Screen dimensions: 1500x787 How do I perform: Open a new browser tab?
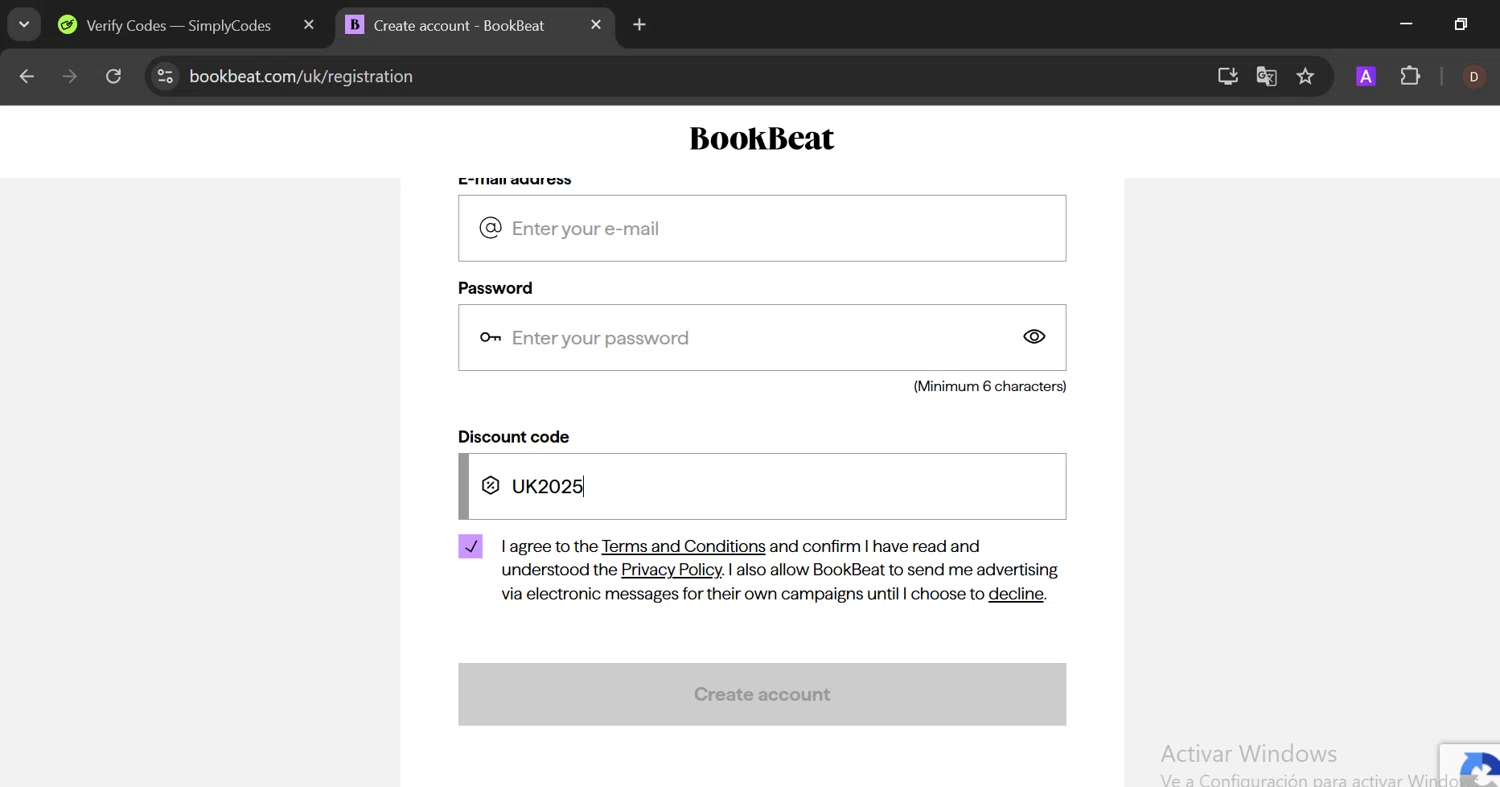(x=640, y=25)
